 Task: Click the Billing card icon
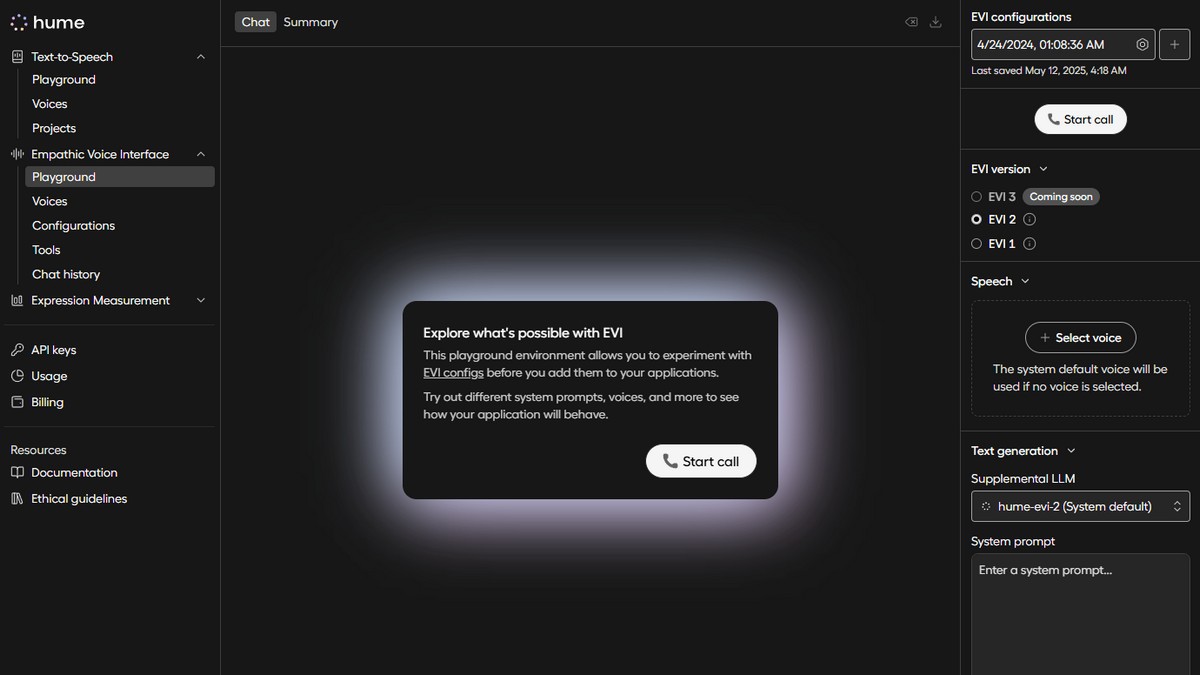point(17,402)
